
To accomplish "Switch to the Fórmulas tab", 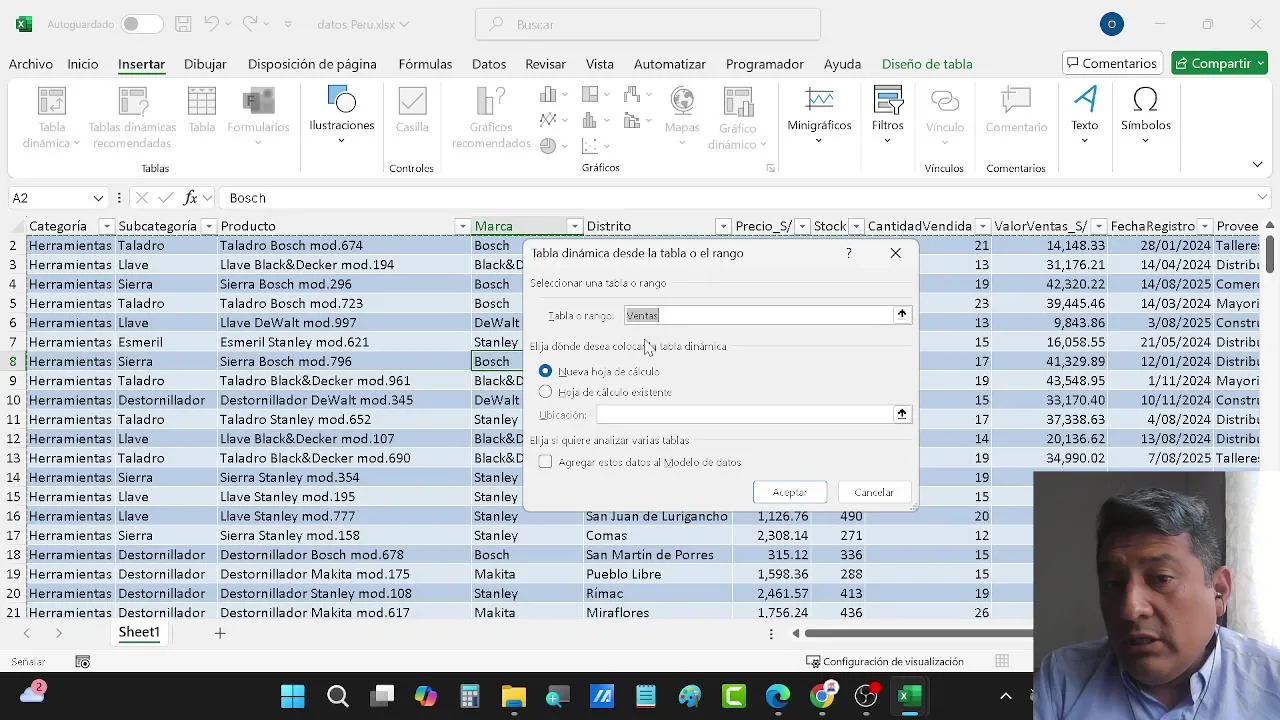I will point(425,64).
